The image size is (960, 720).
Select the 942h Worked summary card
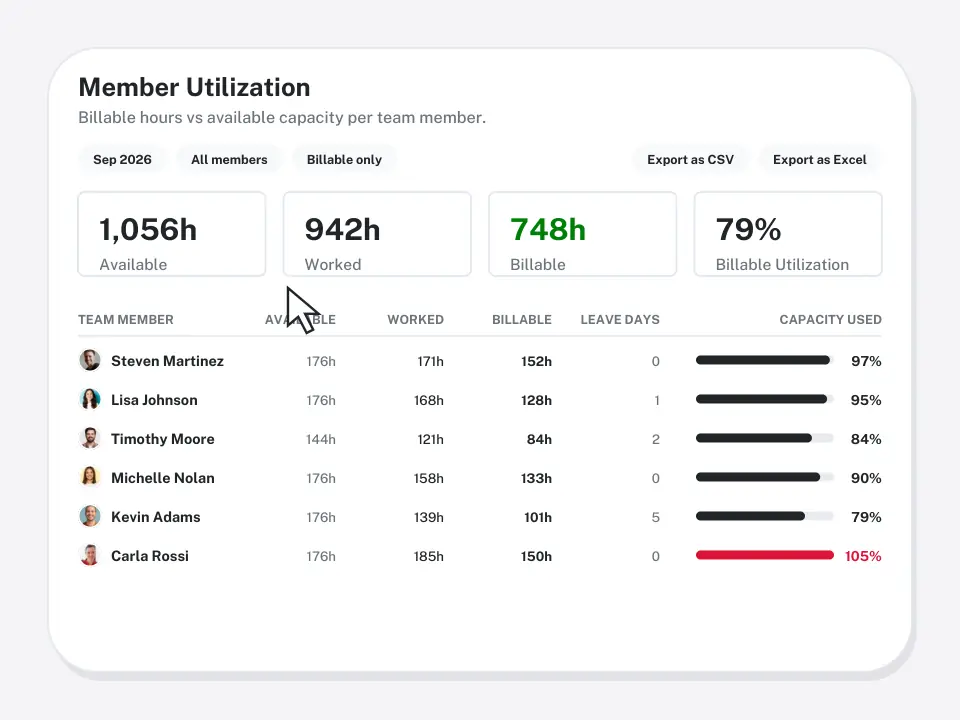377,234
